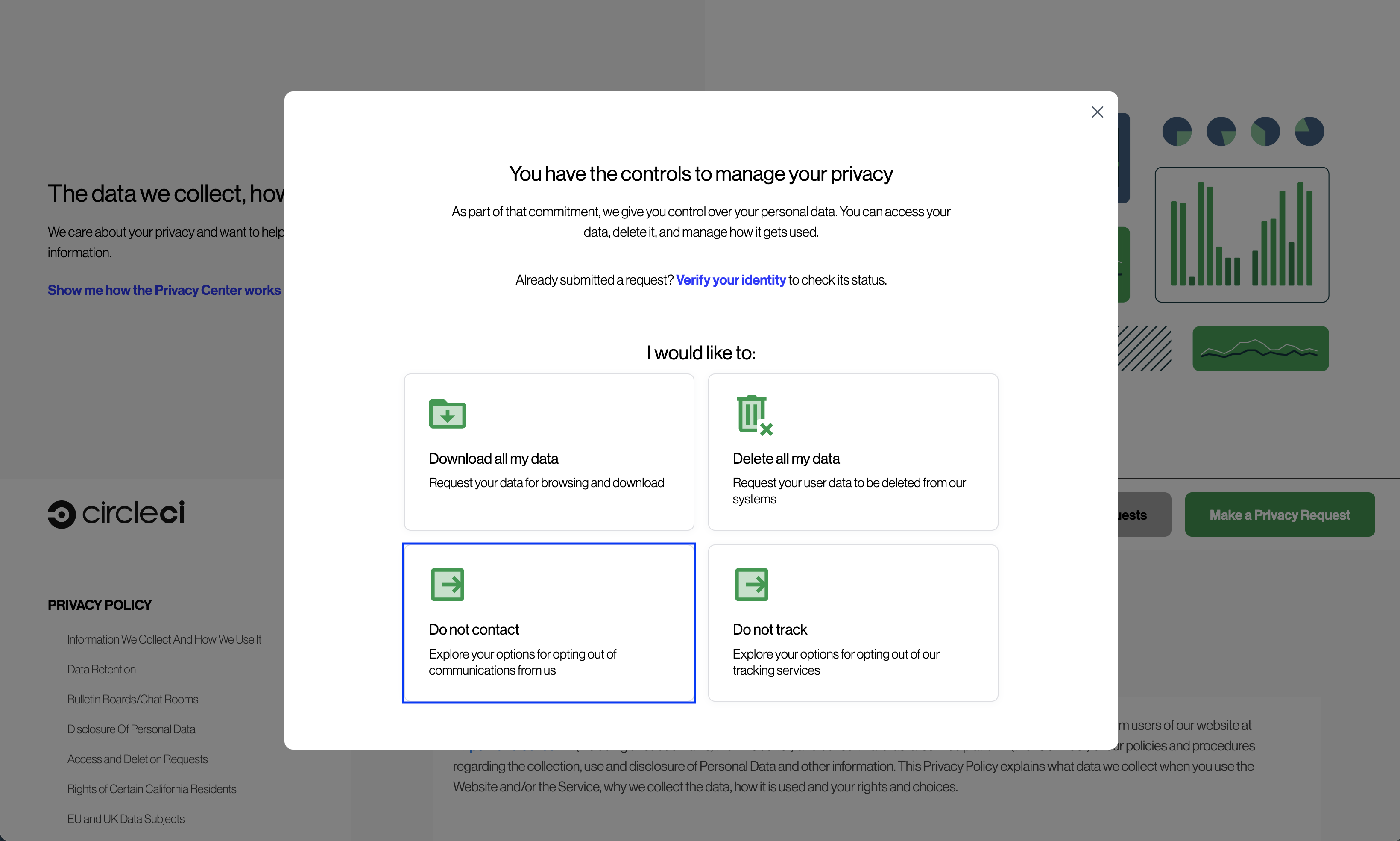Click the download folder icon
The image size is (1400, 841).
pyautogui.click(x=447, y=414)
